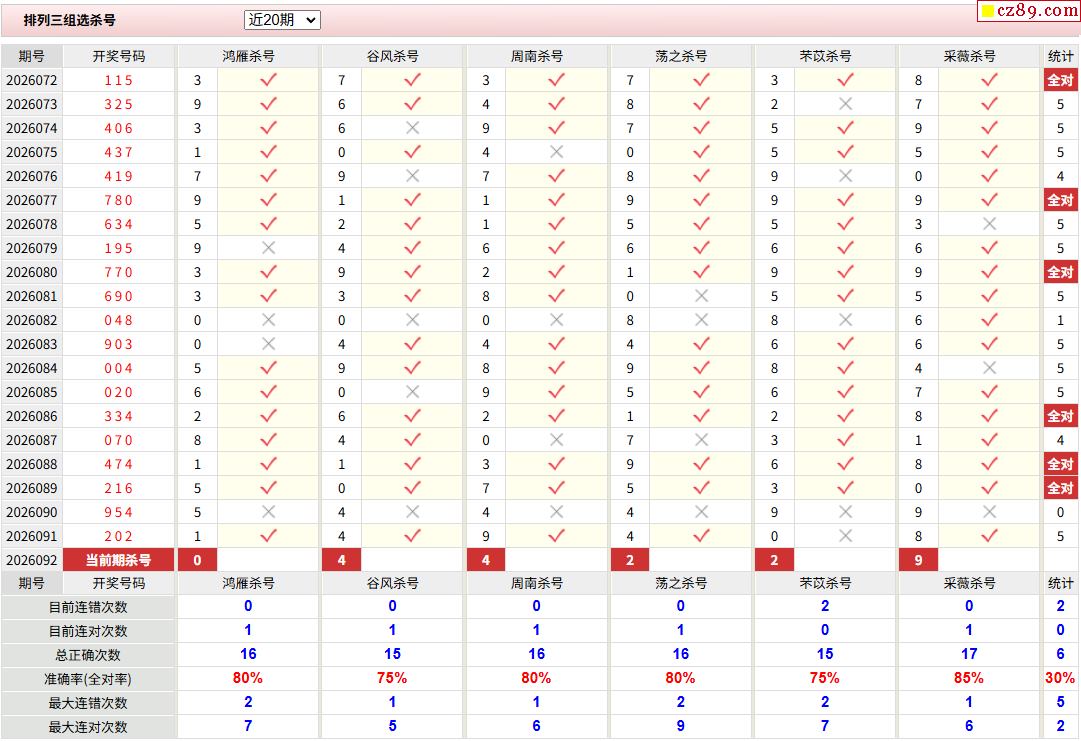Select the 采薇杀号 column header at top
Image resolution: width=1081 pixels, height=741 pixels.
click(969, 56)
